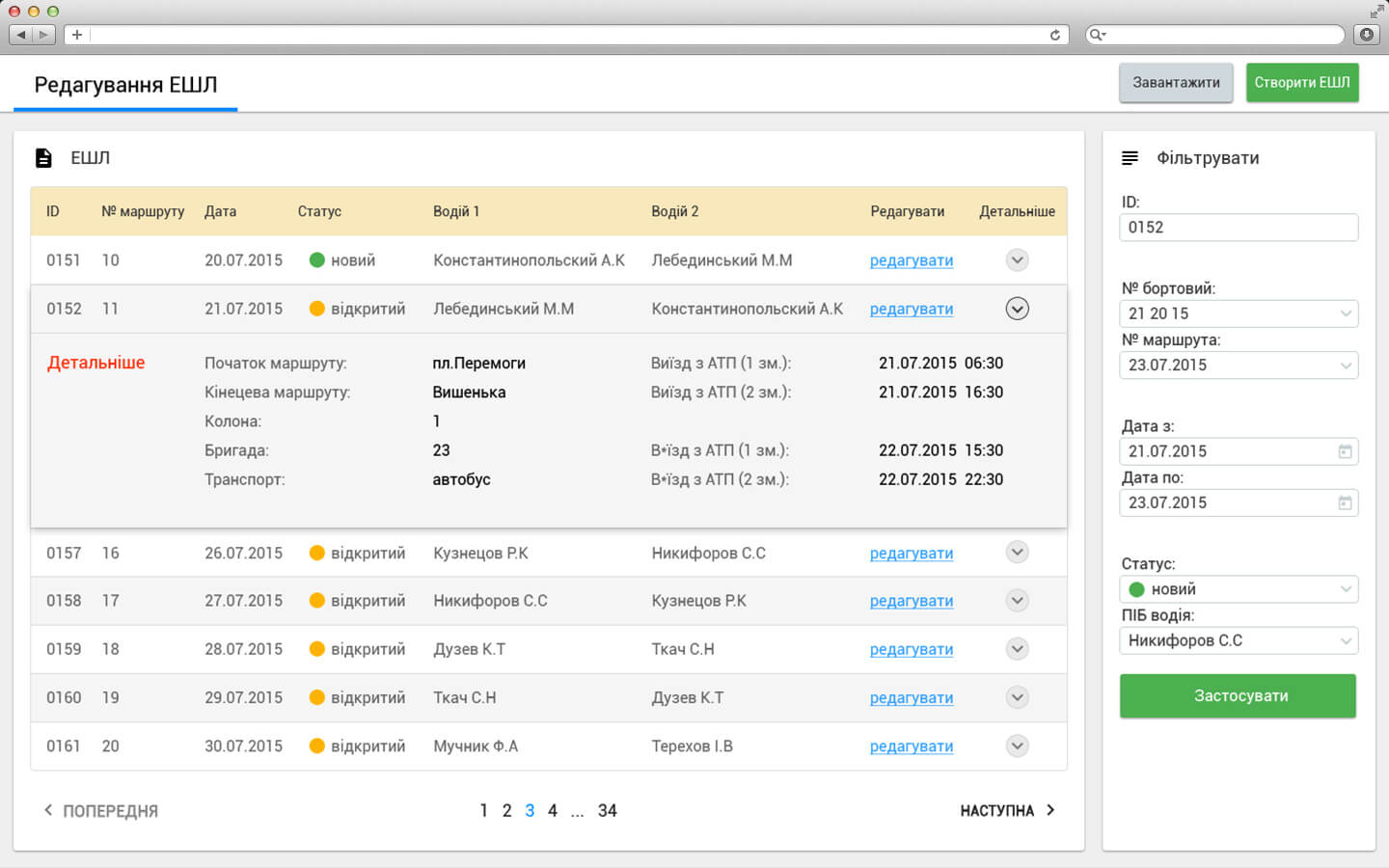Click the НАСТУПНА pagination link
1389x868 pixels.
pos(996,811)
